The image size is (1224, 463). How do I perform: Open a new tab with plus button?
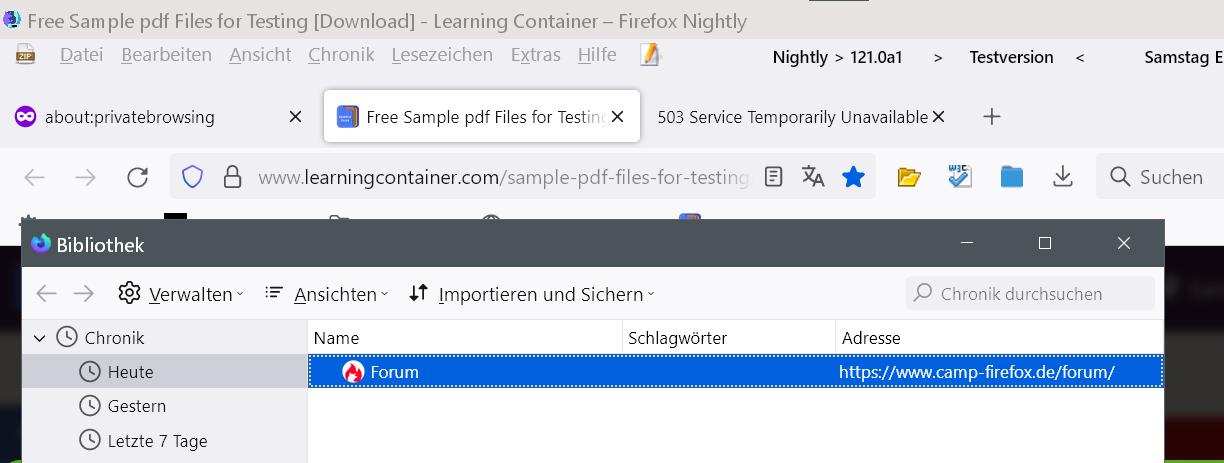click(992, 117)
